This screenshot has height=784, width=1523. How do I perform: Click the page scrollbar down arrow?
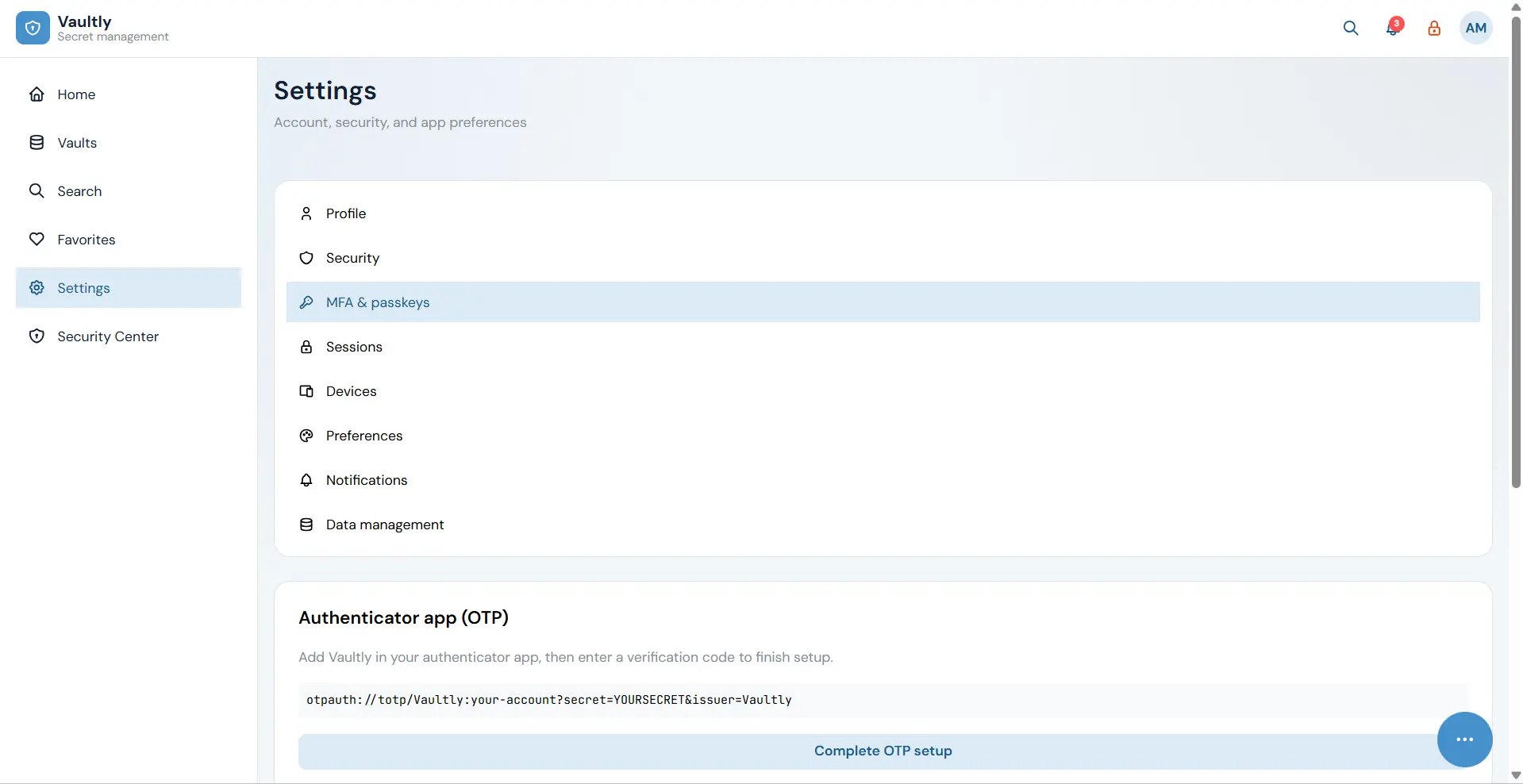tap(1516, 775)
